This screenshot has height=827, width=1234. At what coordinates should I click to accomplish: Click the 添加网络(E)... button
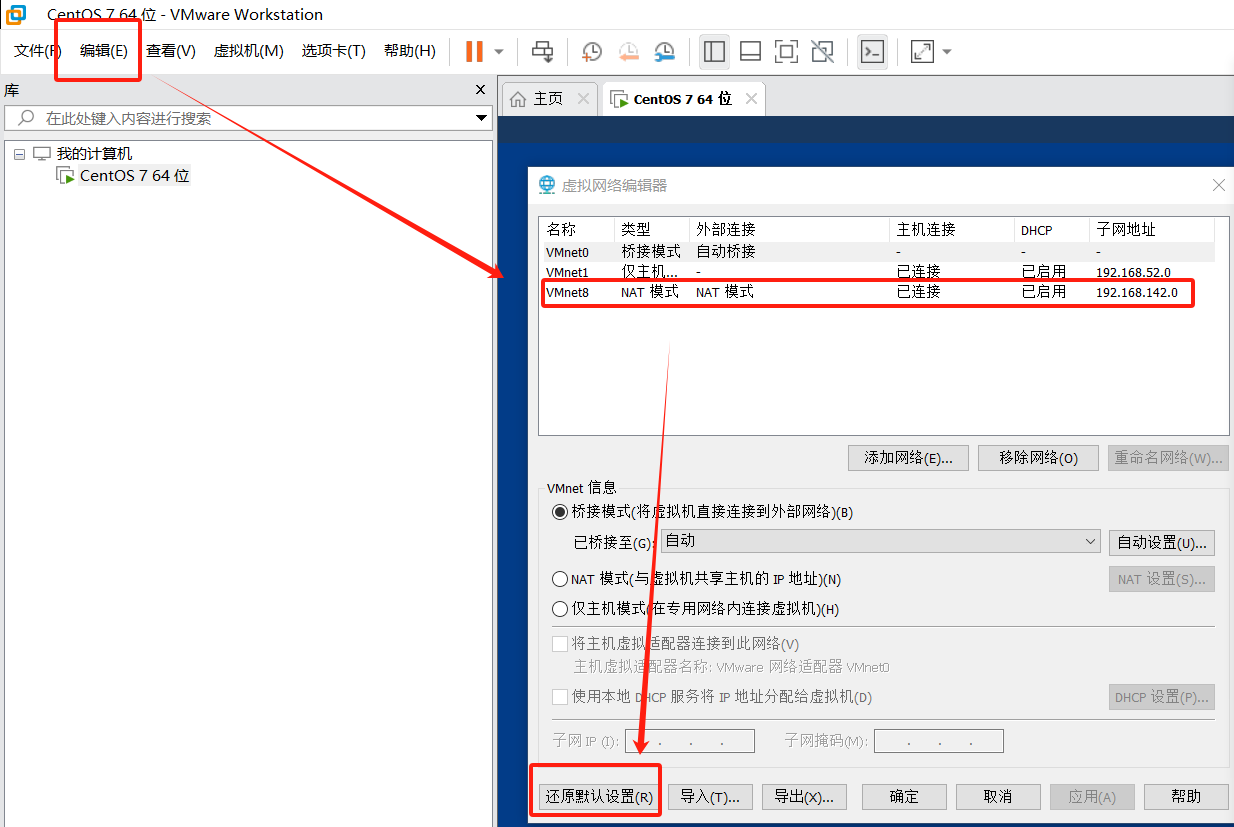908,458
